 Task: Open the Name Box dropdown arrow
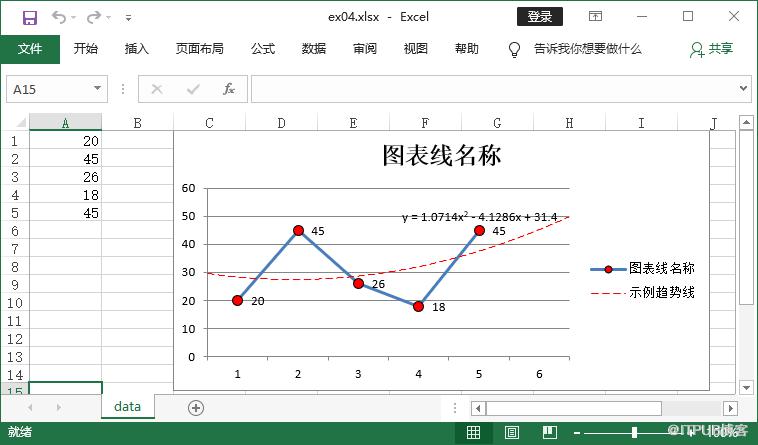pyautogui.click(x=97, y=88)
